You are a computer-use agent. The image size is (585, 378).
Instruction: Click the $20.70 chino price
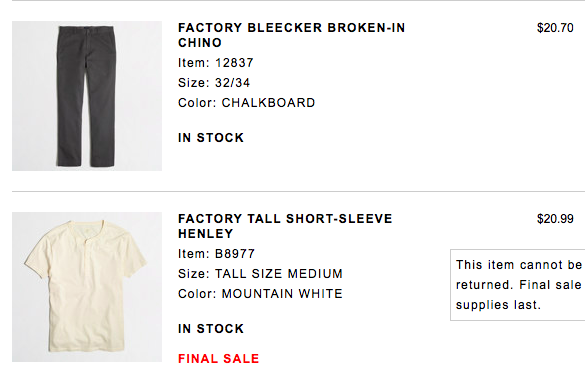555,28
